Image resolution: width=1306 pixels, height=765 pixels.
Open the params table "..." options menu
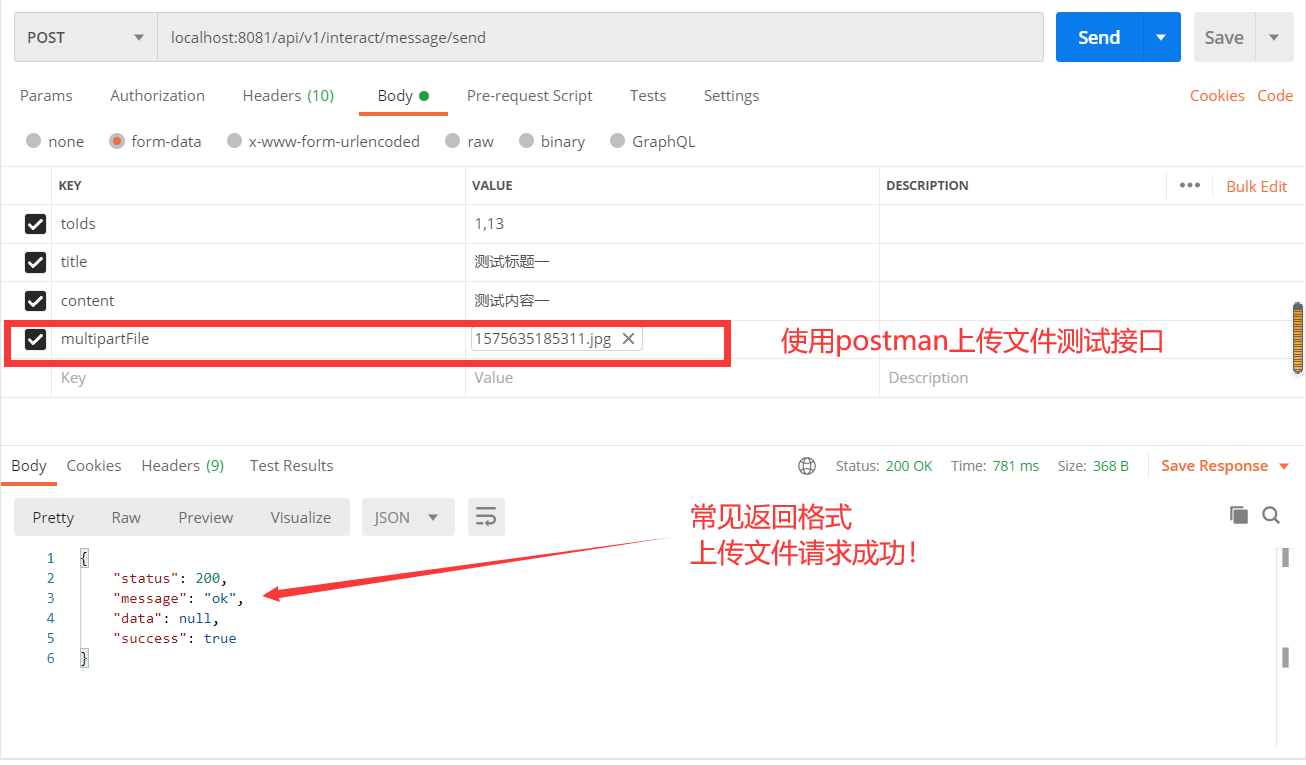[1190, 185]
